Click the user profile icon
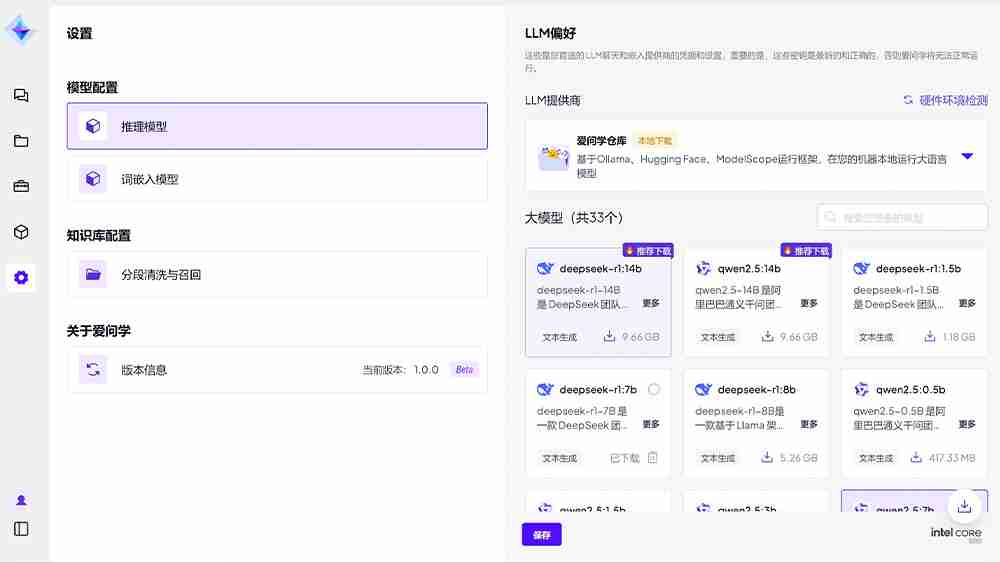 coord(21,500)
